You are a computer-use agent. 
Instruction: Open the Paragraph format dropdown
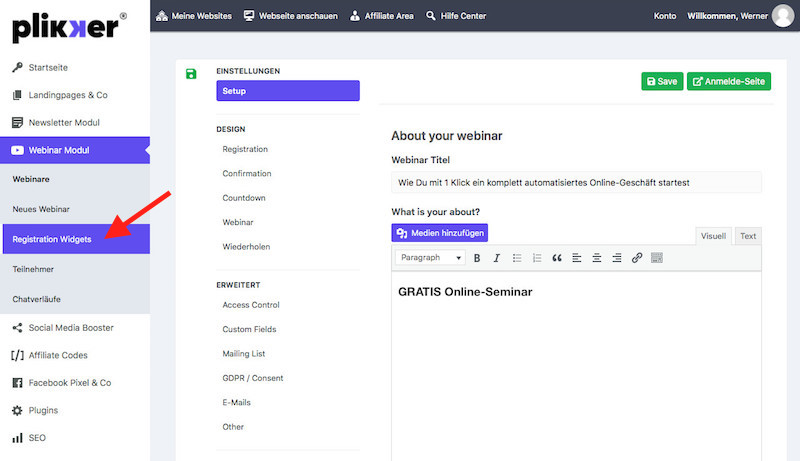(x=430, y=258)
